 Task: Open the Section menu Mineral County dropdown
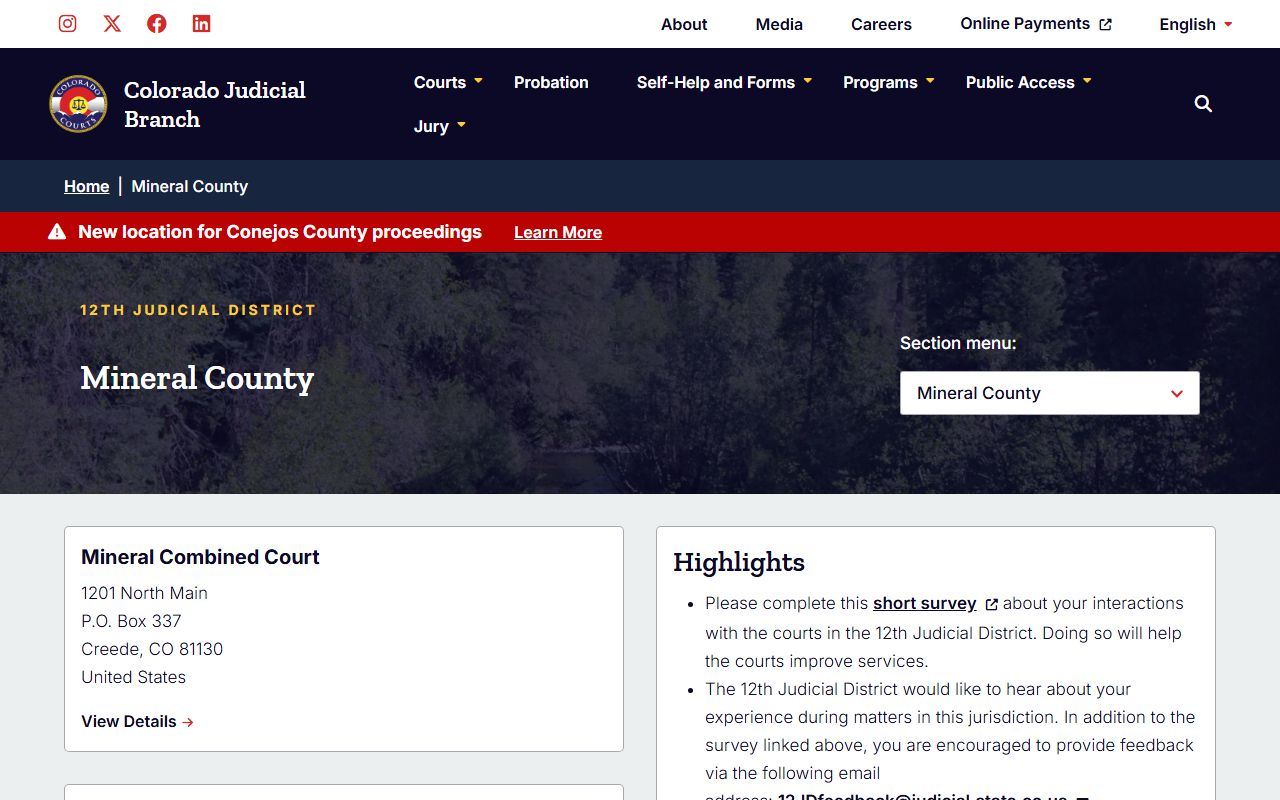(x=1049, y=393)
